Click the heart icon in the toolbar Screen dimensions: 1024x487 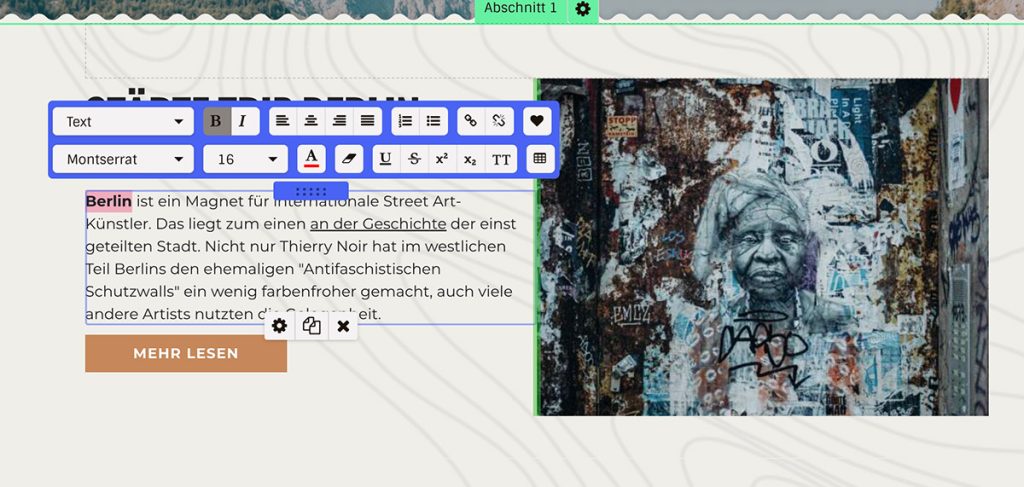tap(537, 121)
